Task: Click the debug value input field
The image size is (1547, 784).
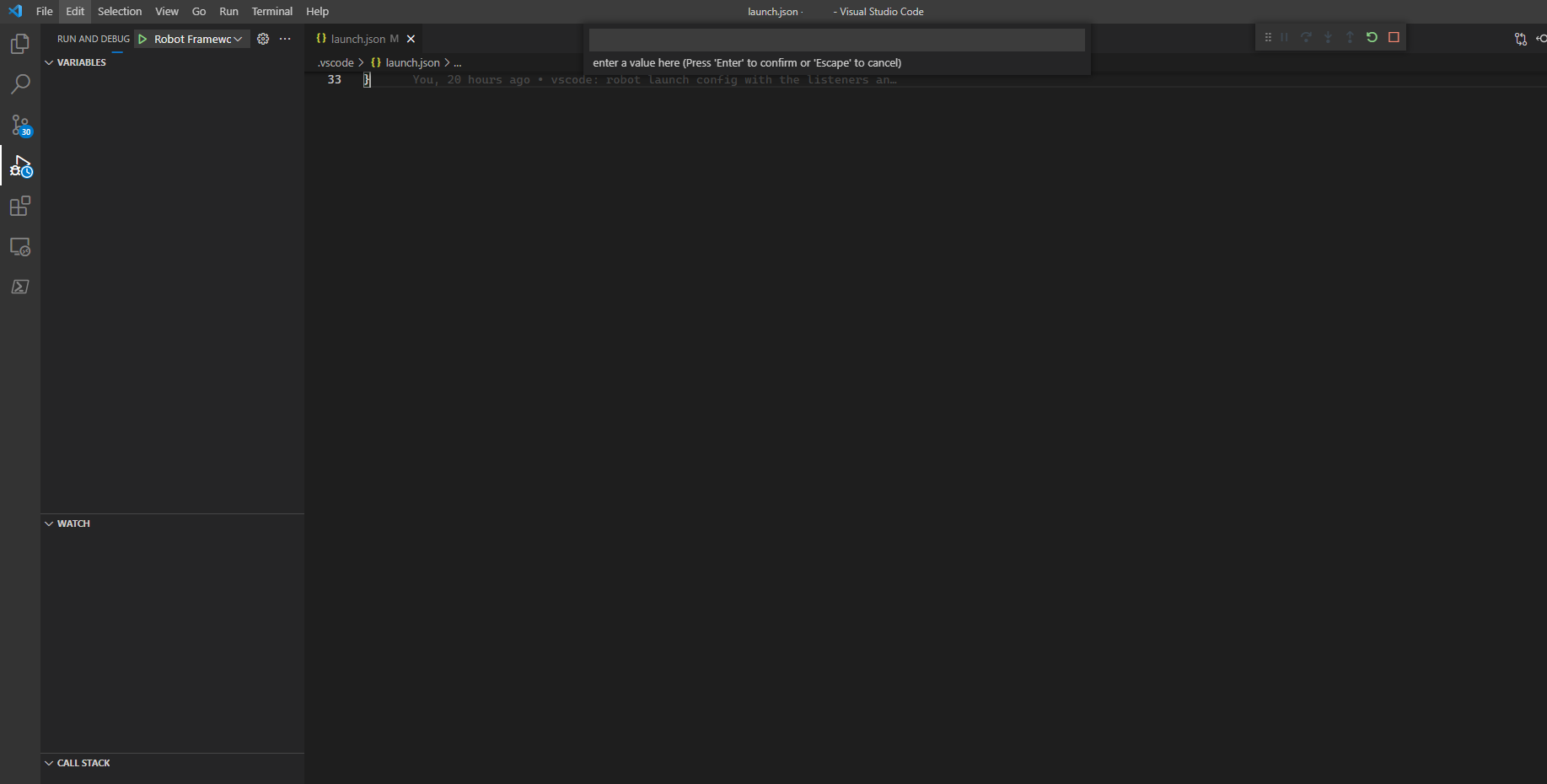Action: pyautogui.click(x=836, y=40)
